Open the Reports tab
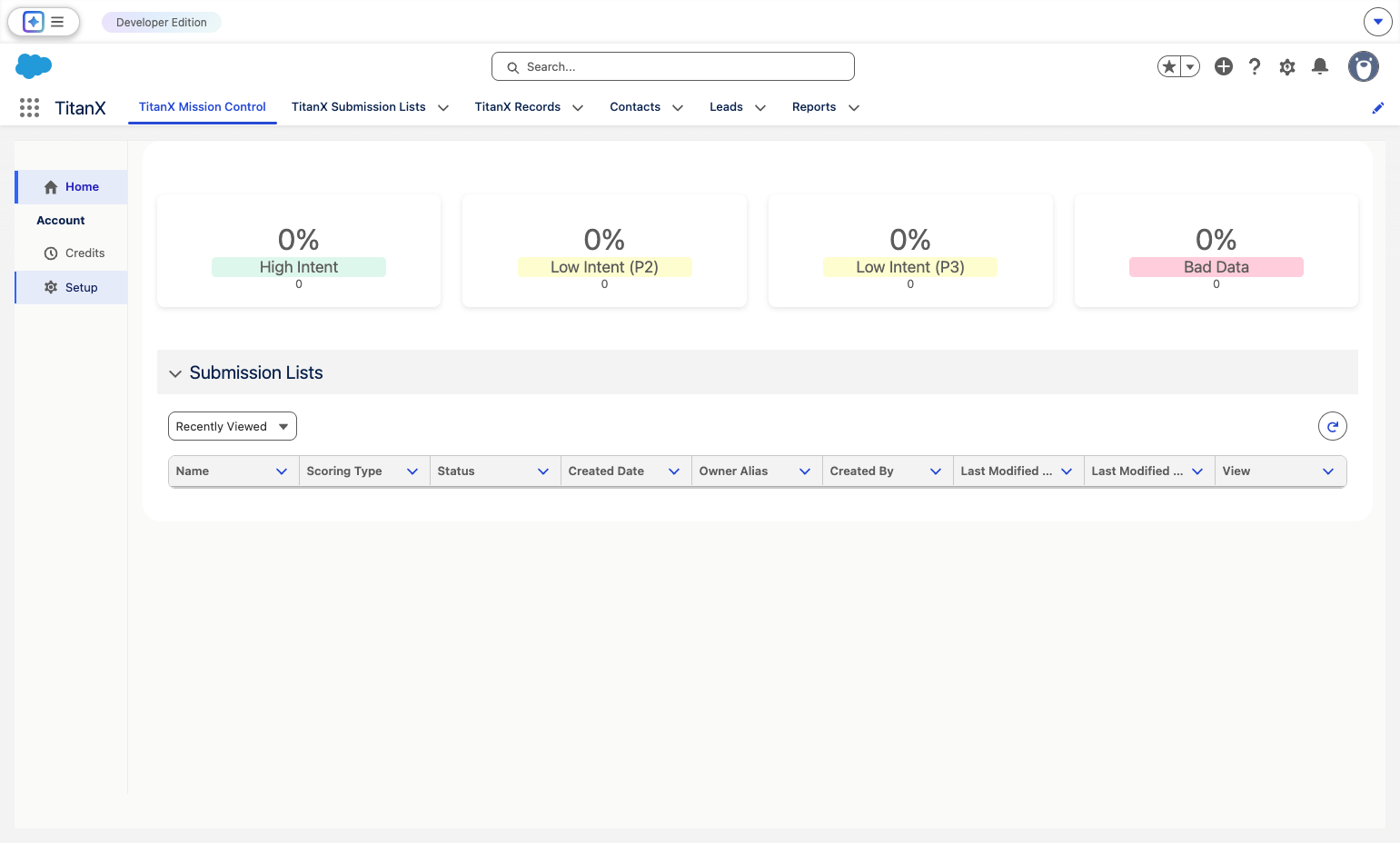This screenshot has height=843, width=1400. [x=814, y=107]
